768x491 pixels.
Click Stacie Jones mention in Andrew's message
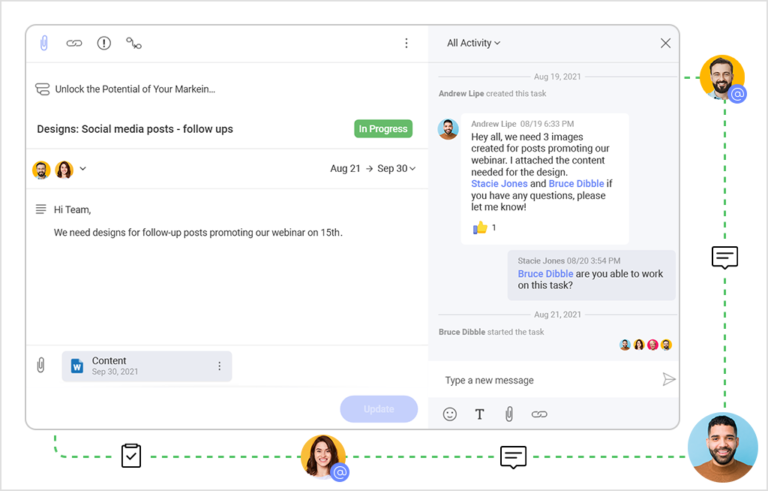499,184
